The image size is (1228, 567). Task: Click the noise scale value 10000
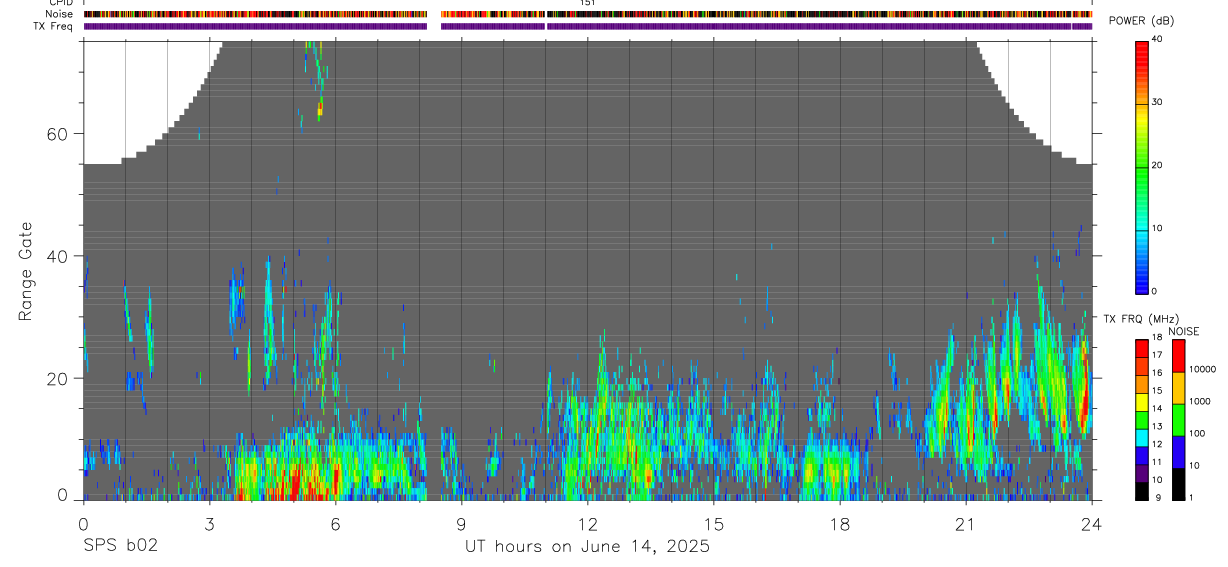tap(1201, 369)
